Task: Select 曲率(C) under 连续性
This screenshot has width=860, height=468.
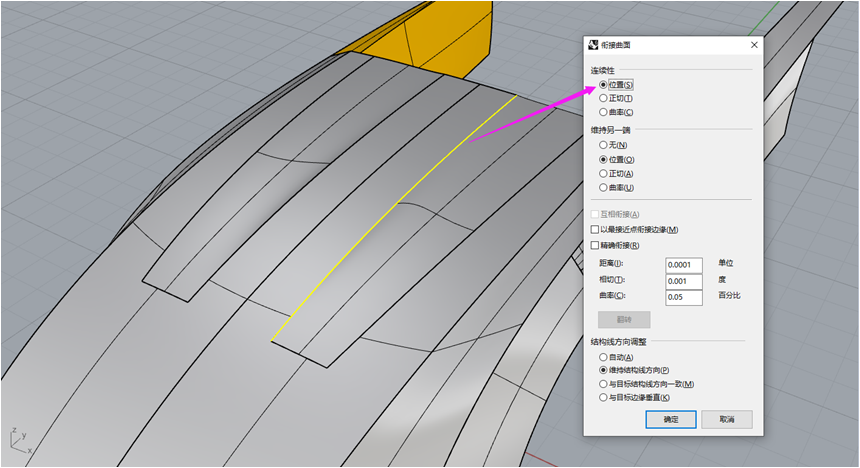Action: click(x=603, y=112)
